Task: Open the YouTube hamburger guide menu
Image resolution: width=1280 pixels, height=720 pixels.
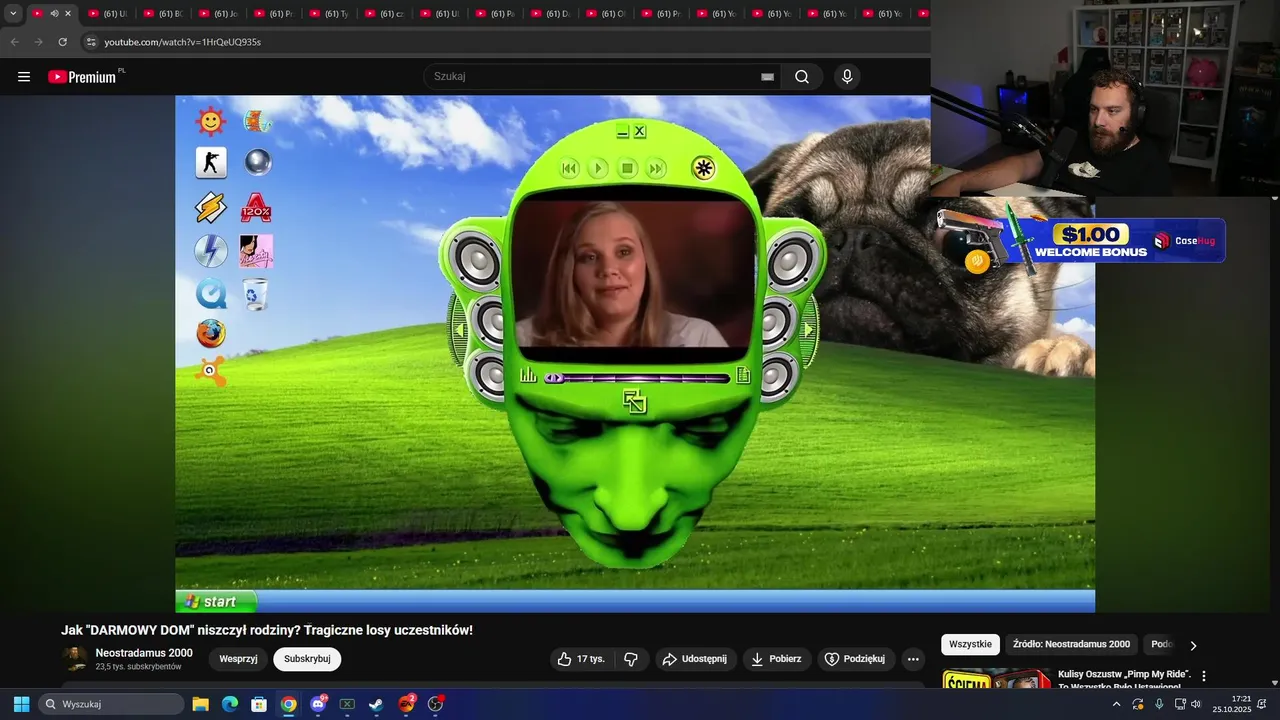Action: click(x=24, y=77)
